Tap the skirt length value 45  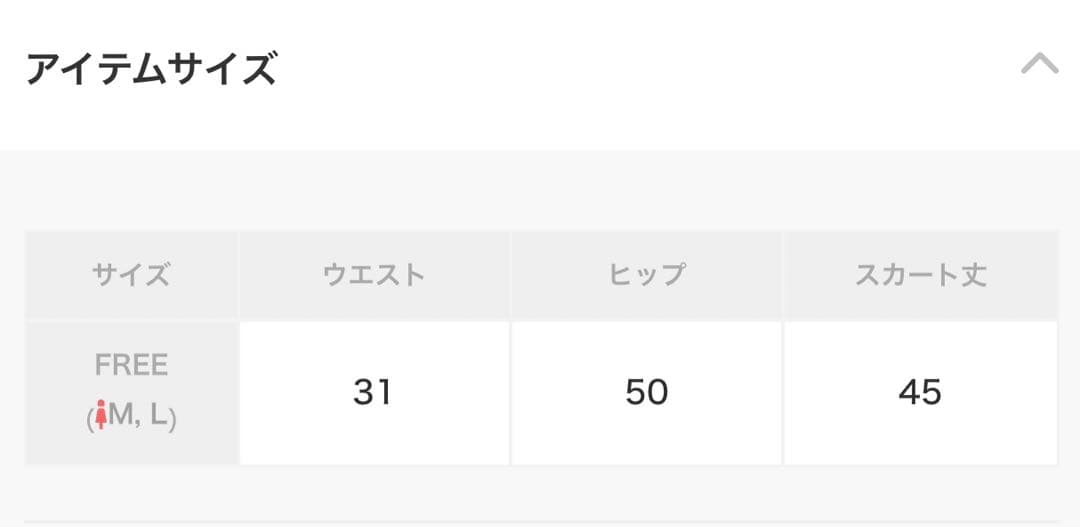[920, 393]
